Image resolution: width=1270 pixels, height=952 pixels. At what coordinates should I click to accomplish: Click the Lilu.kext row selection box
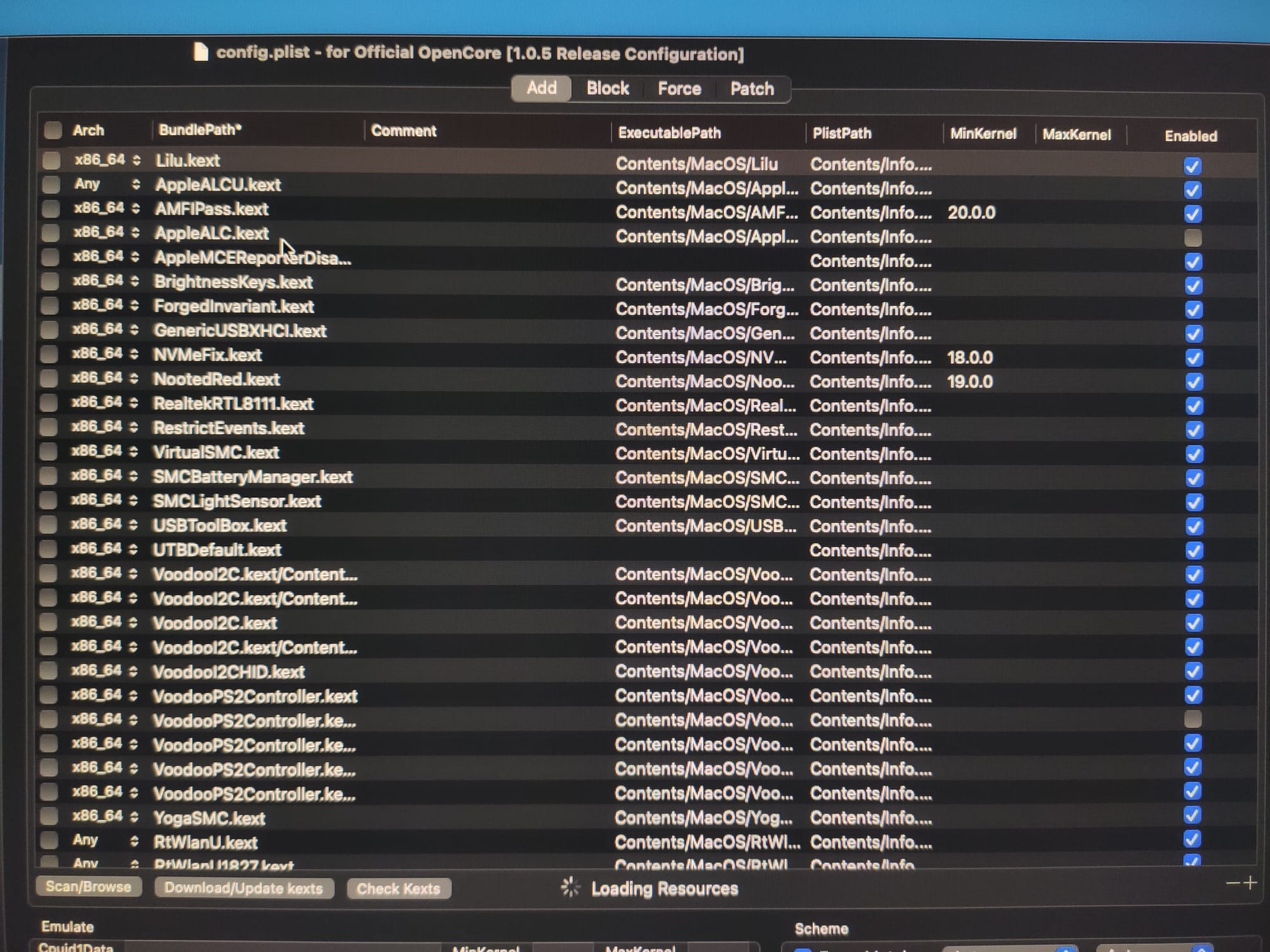point(51,161)
